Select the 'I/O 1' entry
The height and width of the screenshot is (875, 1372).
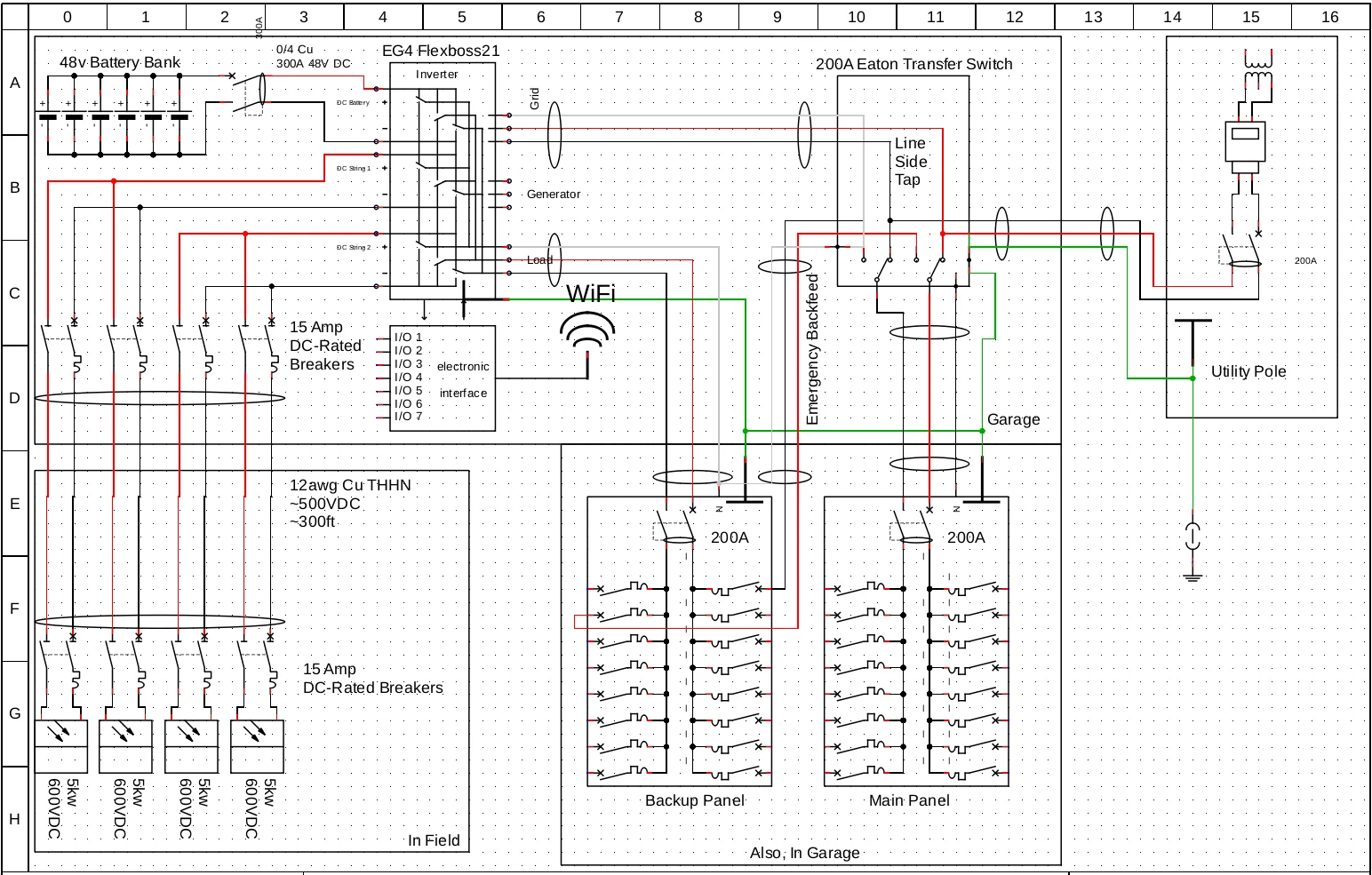409,338
